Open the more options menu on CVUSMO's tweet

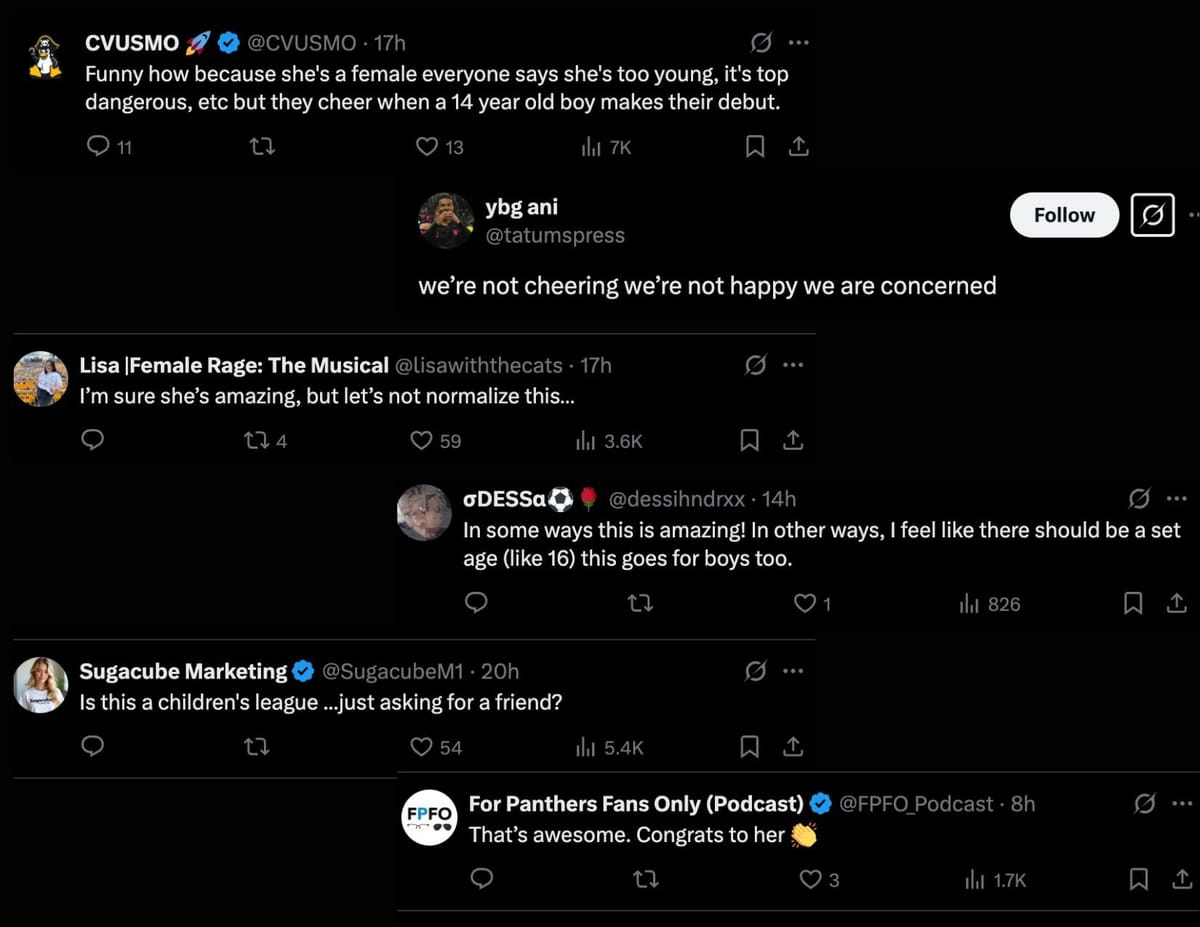[799, 42]
